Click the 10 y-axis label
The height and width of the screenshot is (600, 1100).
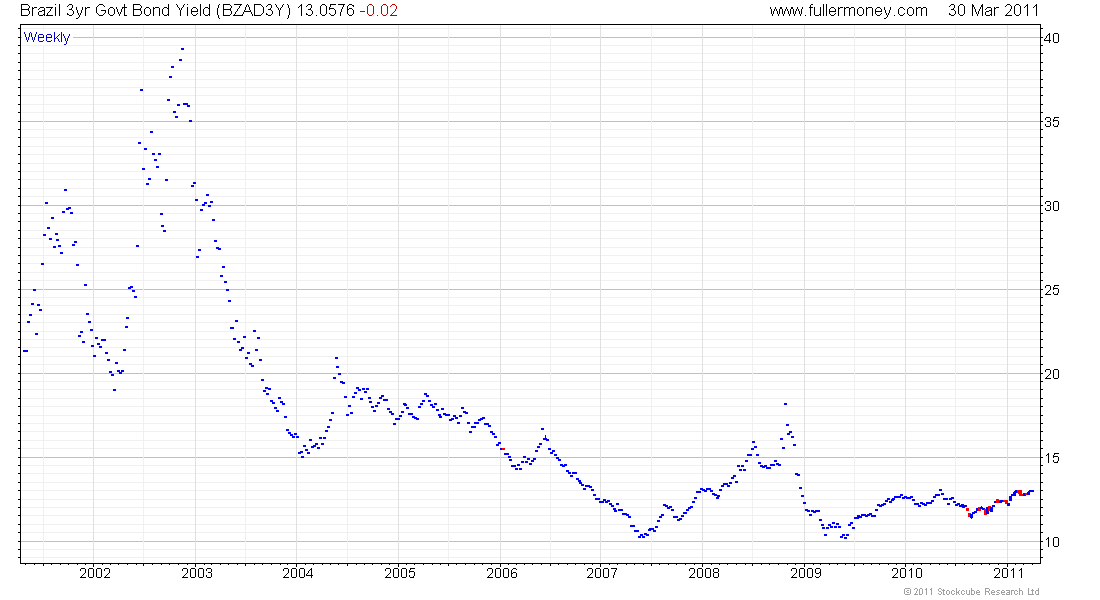click(x=1052, y=542)
